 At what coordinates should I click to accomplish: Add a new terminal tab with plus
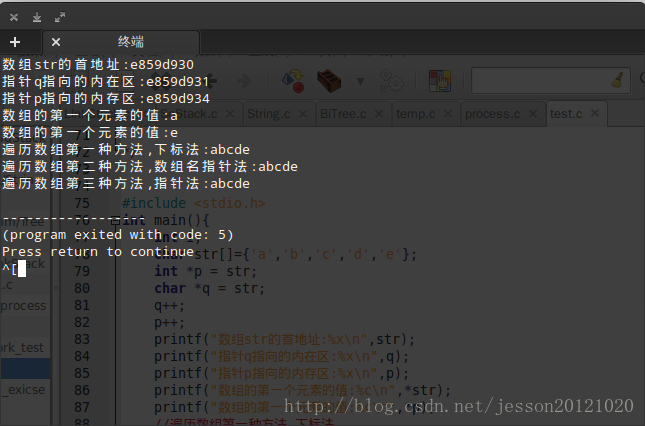point(15,42)
